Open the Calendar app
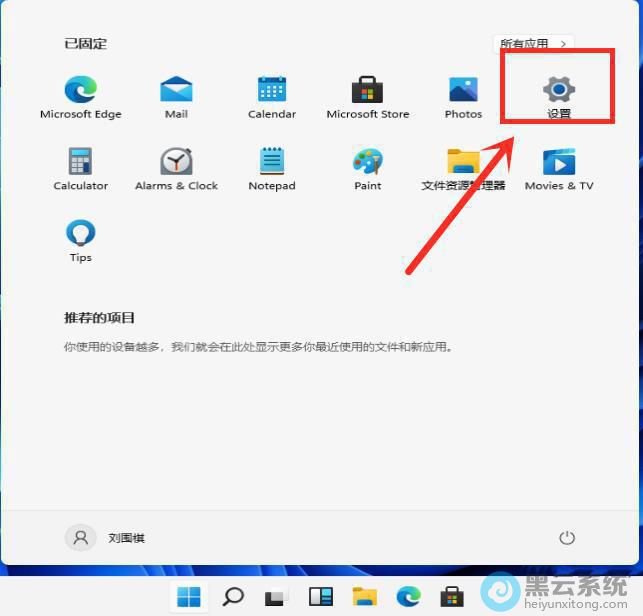The width and height of the screenshot is (643, 616). 272,91
